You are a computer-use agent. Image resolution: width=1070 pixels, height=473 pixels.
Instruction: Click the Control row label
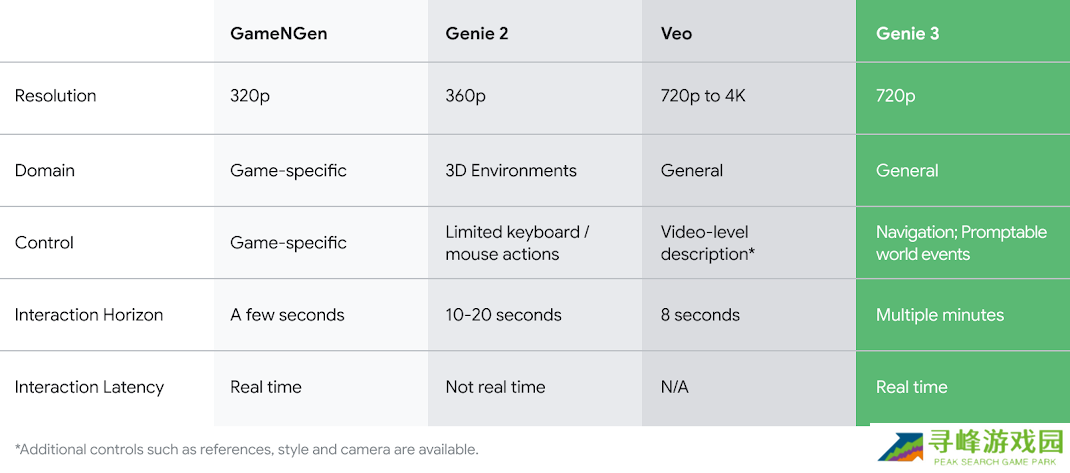click(x=44, y=242)
